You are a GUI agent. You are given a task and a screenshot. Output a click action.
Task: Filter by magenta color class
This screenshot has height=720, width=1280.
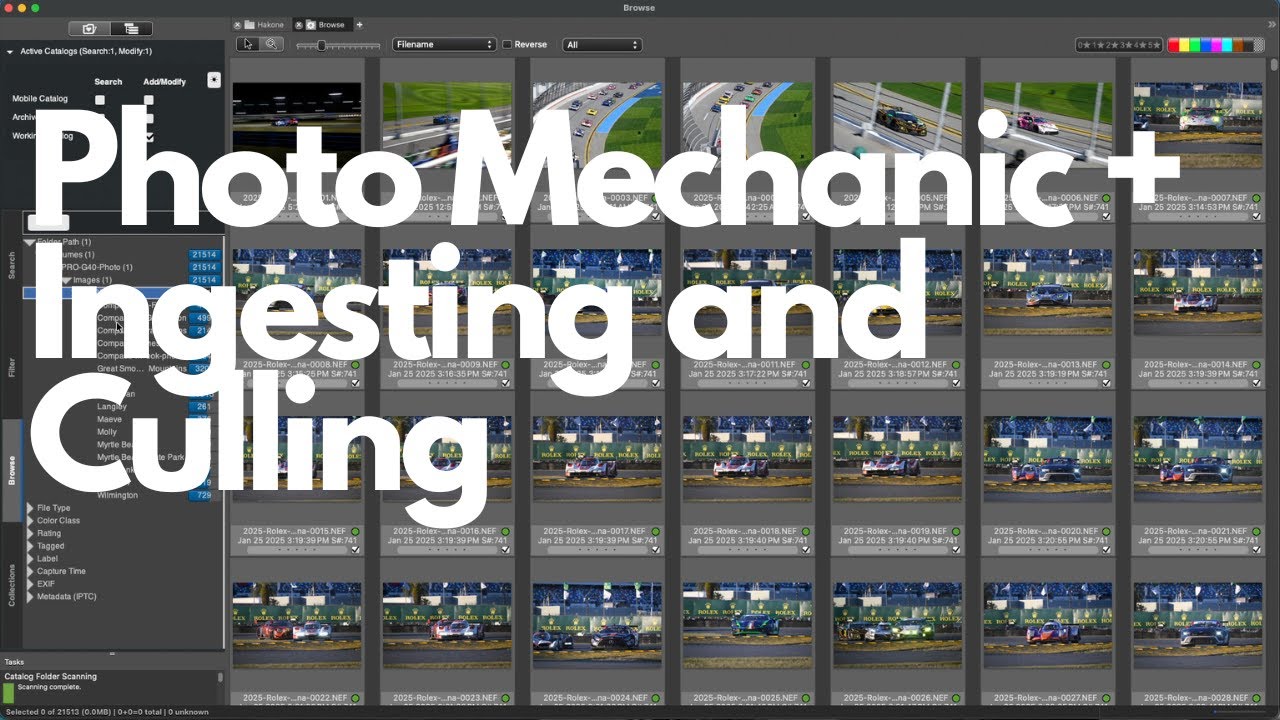pyautogui.click(x=1217, y=45)
